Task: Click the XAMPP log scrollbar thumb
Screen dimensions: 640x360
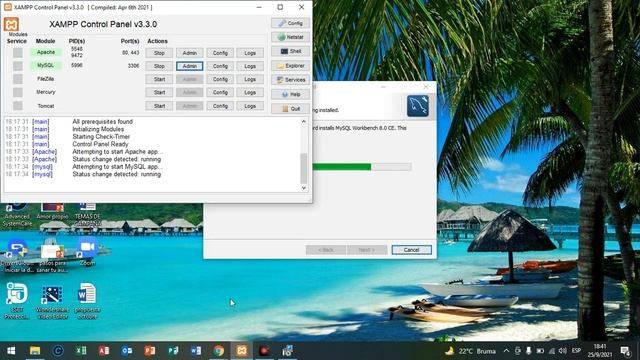Action: pos(304,169)
